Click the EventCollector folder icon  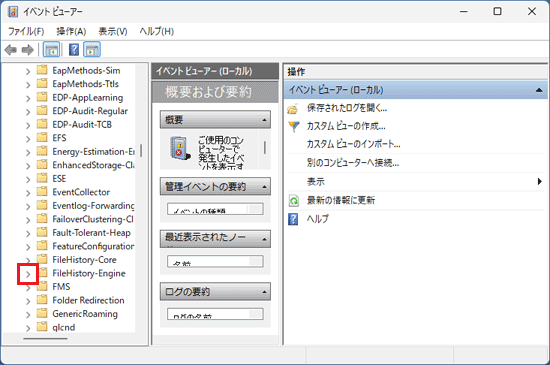click(42, 191)
